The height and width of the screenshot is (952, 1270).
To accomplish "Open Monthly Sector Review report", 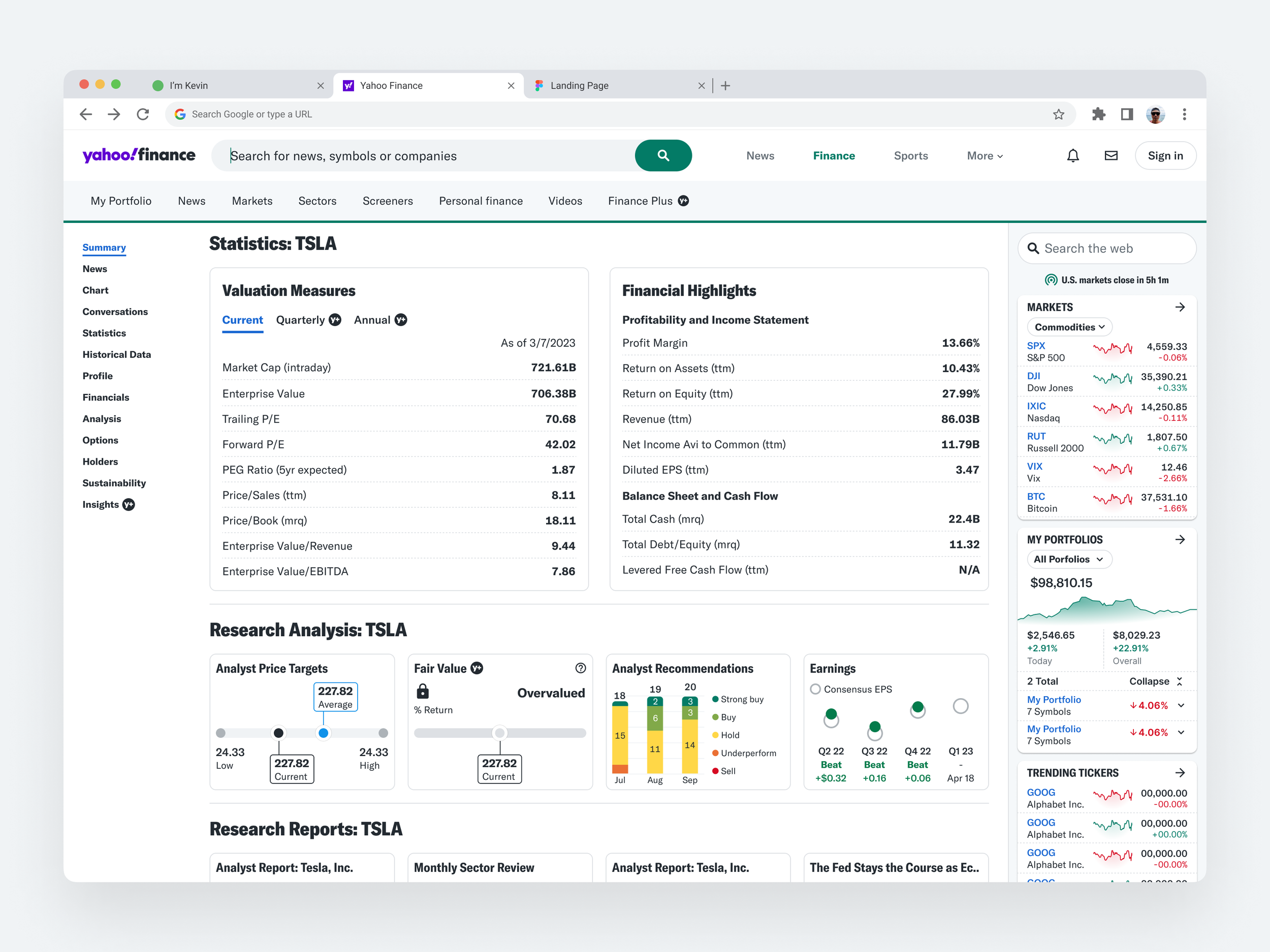I will pyautogui.click(x=473, y=867).
